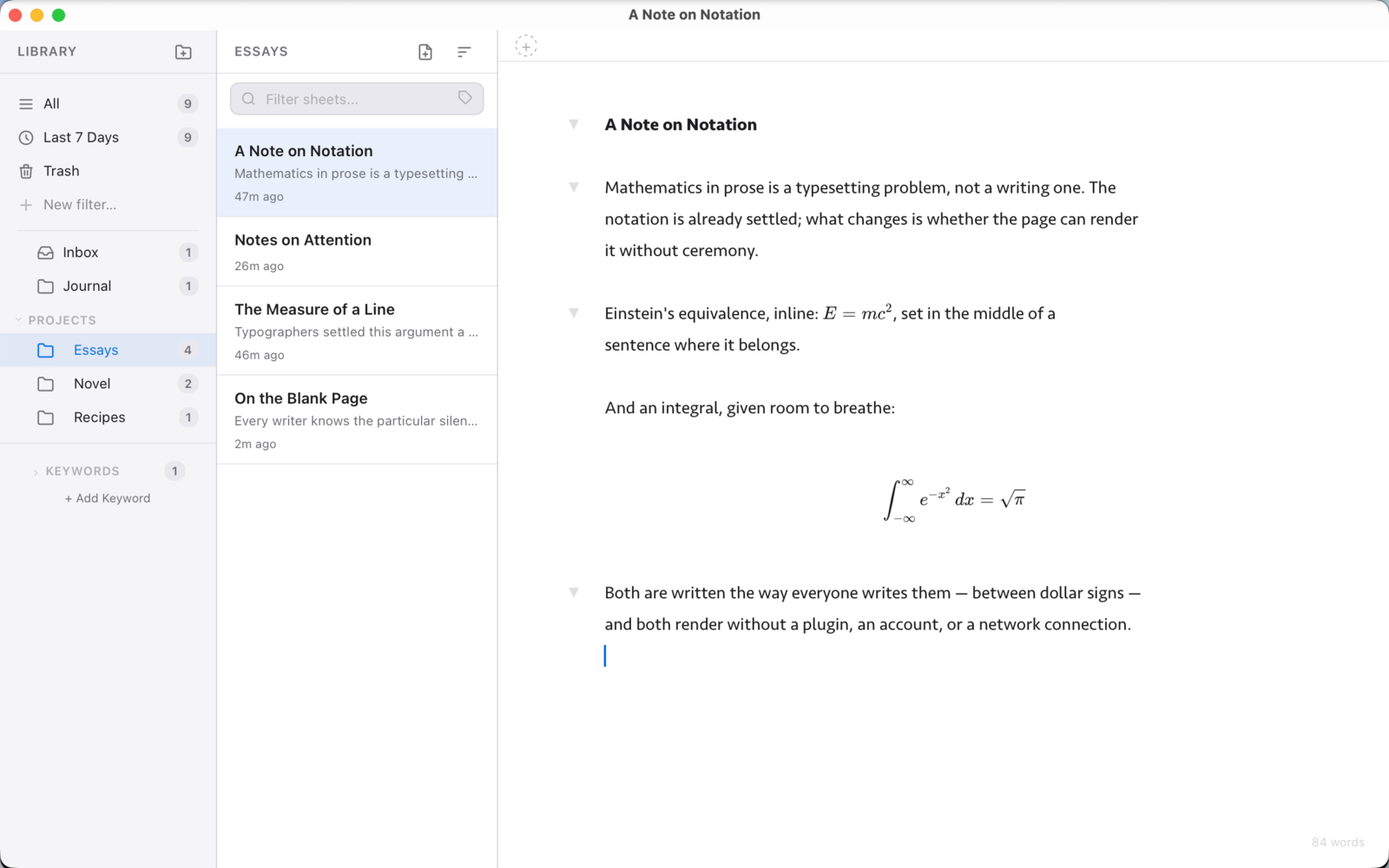
Task: Click the magnifier icon in filter field
Action: [x=249, y=99]
